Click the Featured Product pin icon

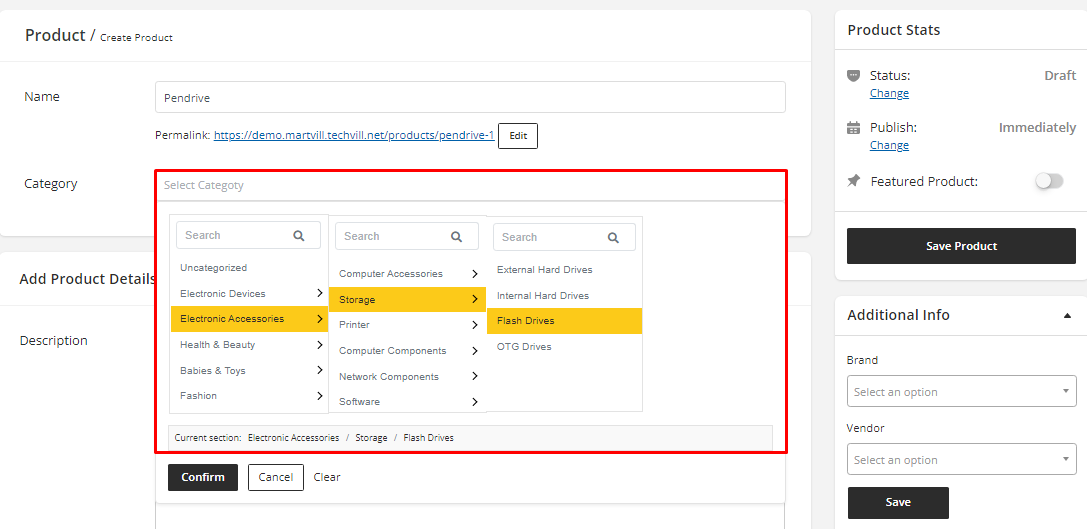coord(853,181)
